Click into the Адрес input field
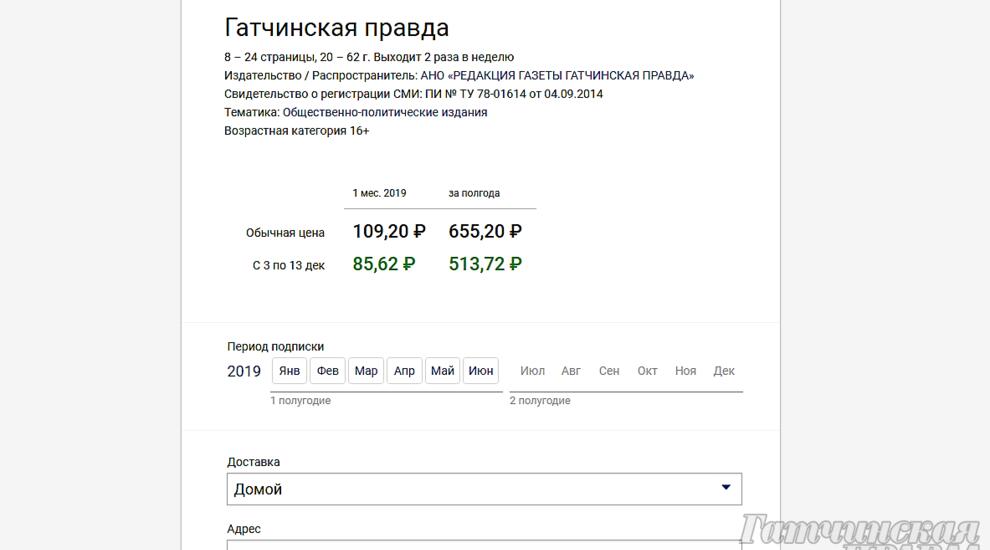Viewport: 990px width, 550px height. point(484,545)
